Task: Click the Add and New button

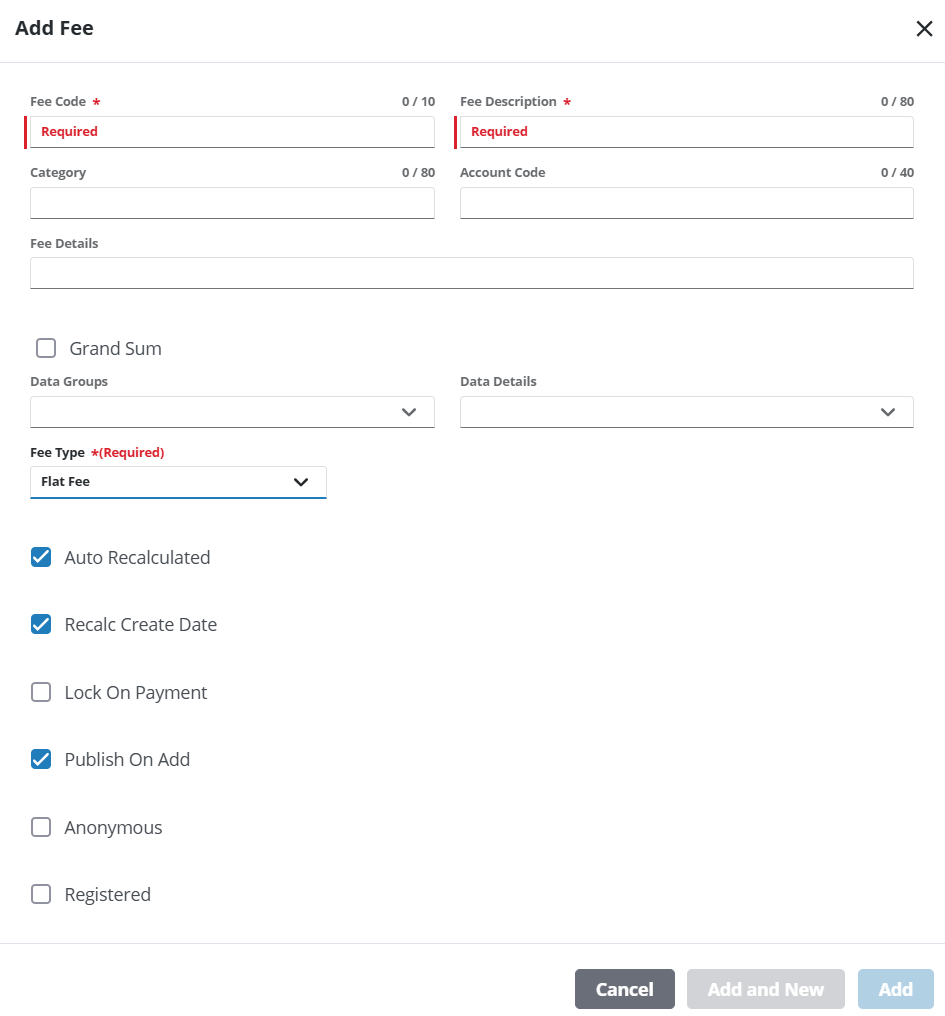Action: tap(765, 989)
